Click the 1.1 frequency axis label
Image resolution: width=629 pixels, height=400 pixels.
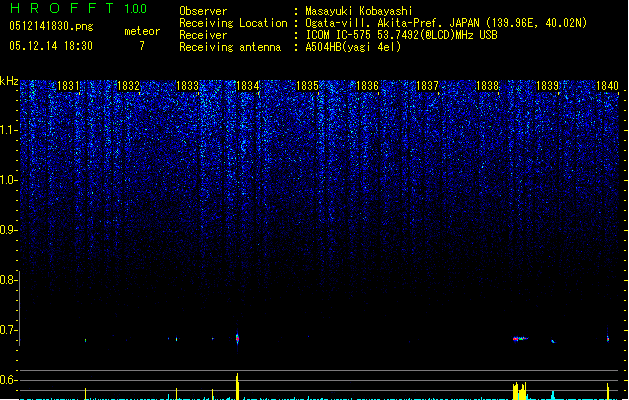8,130
